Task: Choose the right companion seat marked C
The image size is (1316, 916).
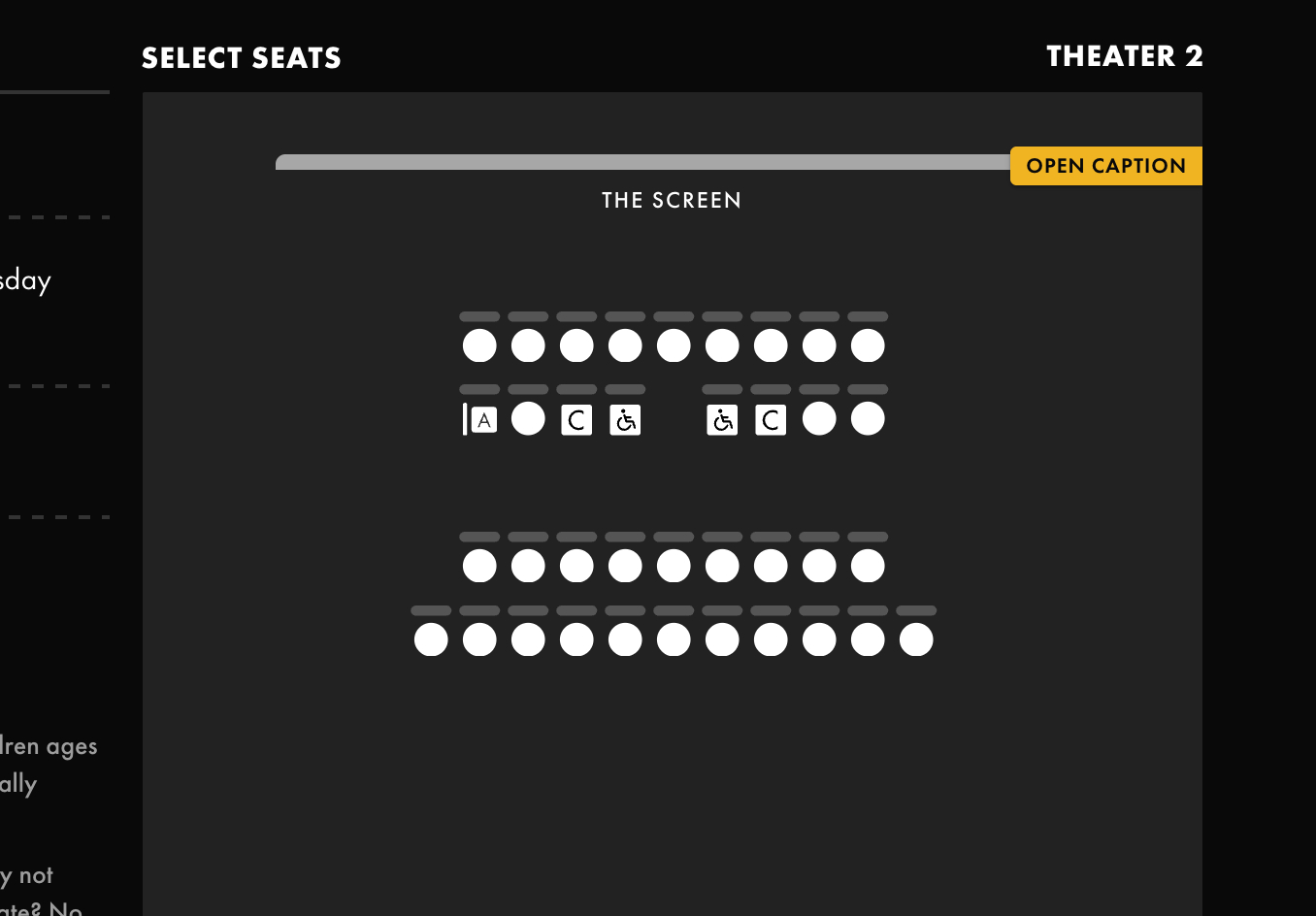Action: tap(771, 420)
